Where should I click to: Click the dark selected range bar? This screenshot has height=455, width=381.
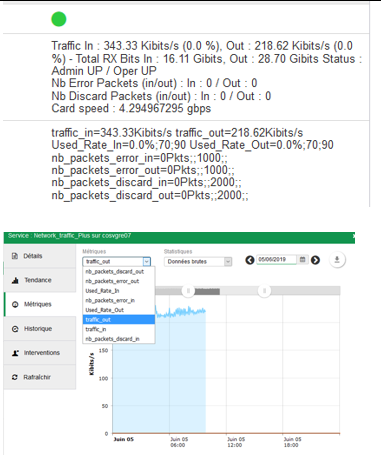point(207,292)
